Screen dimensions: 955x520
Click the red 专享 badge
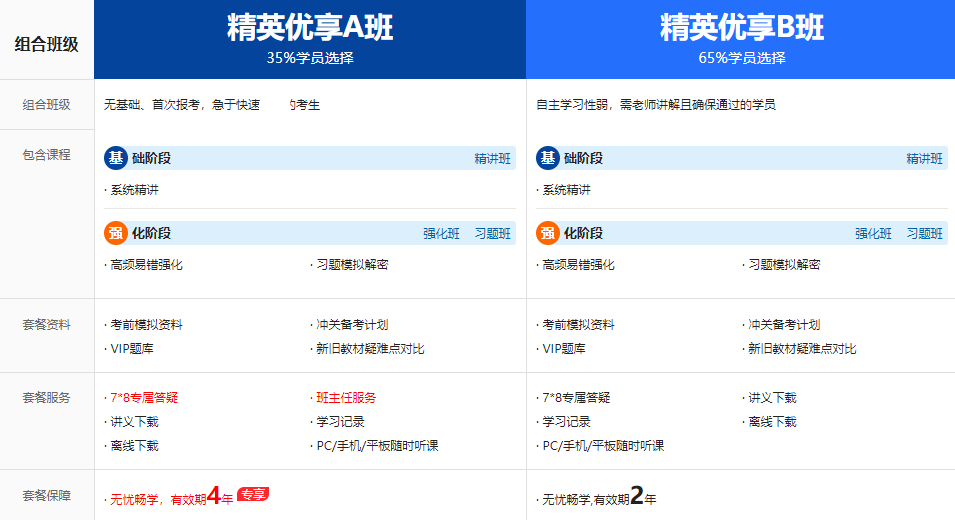pyautogui.click(x=253, y=494)
